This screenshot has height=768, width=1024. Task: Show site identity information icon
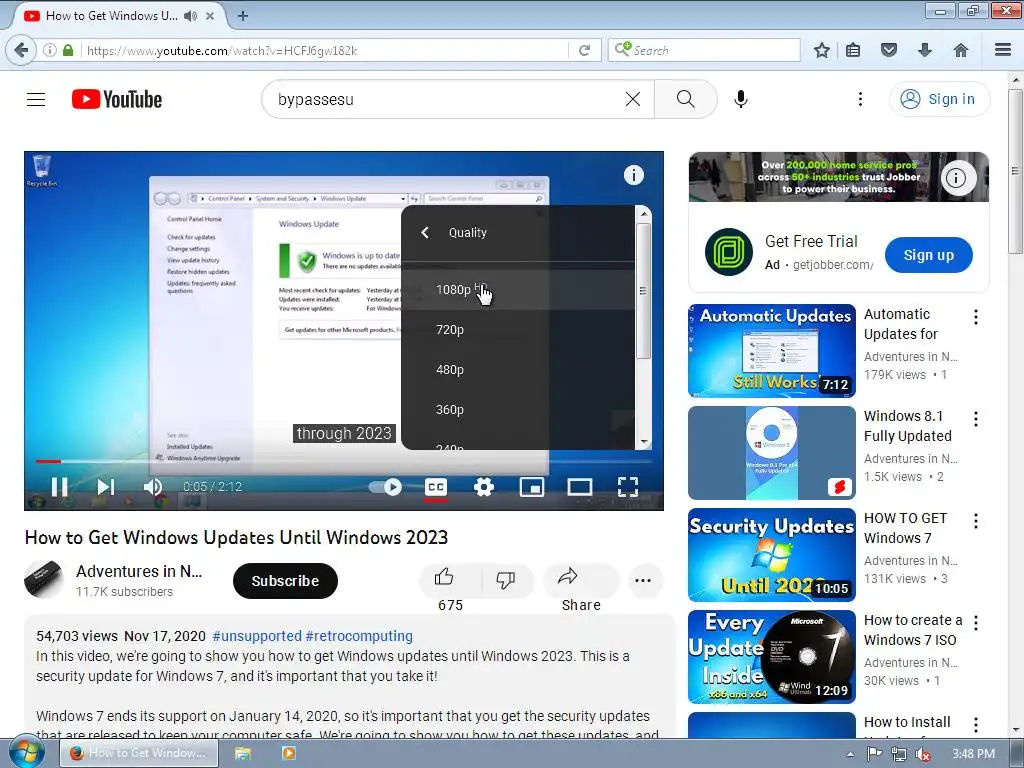50,50
